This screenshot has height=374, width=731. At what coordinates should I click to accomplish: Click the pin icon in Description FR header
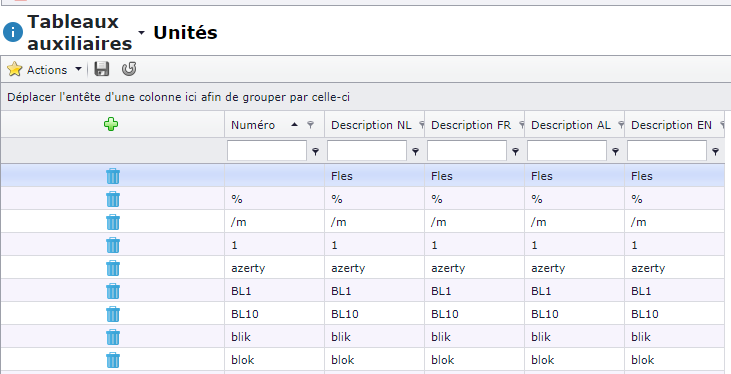522,125
